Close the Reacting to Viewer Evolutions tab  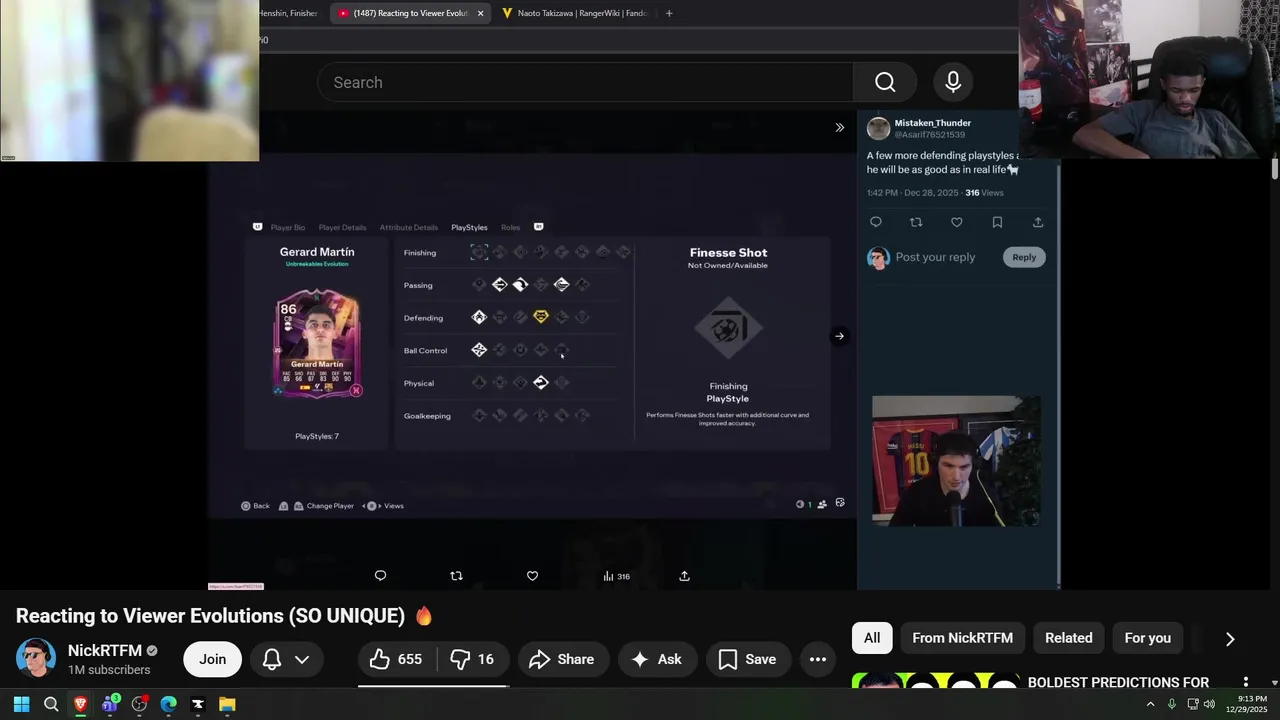(x=480, y=13)
